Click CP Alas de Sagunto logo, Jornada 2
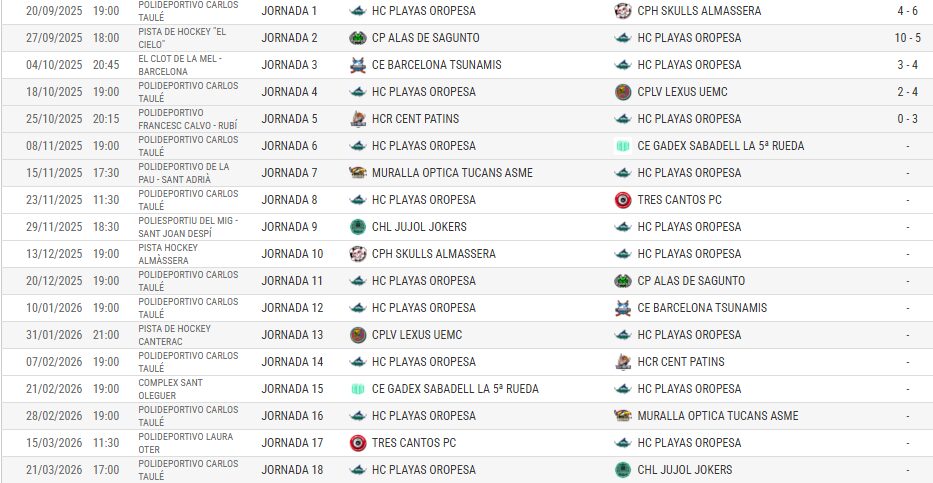The image size is (933, 483). 358,38
